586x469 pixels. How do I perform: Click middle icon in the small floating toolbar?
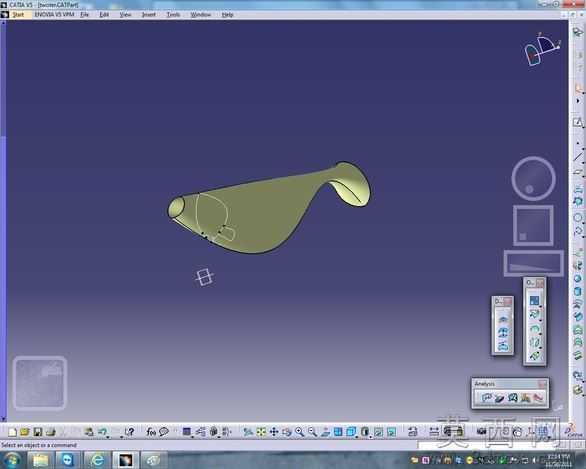click(503, 332)
